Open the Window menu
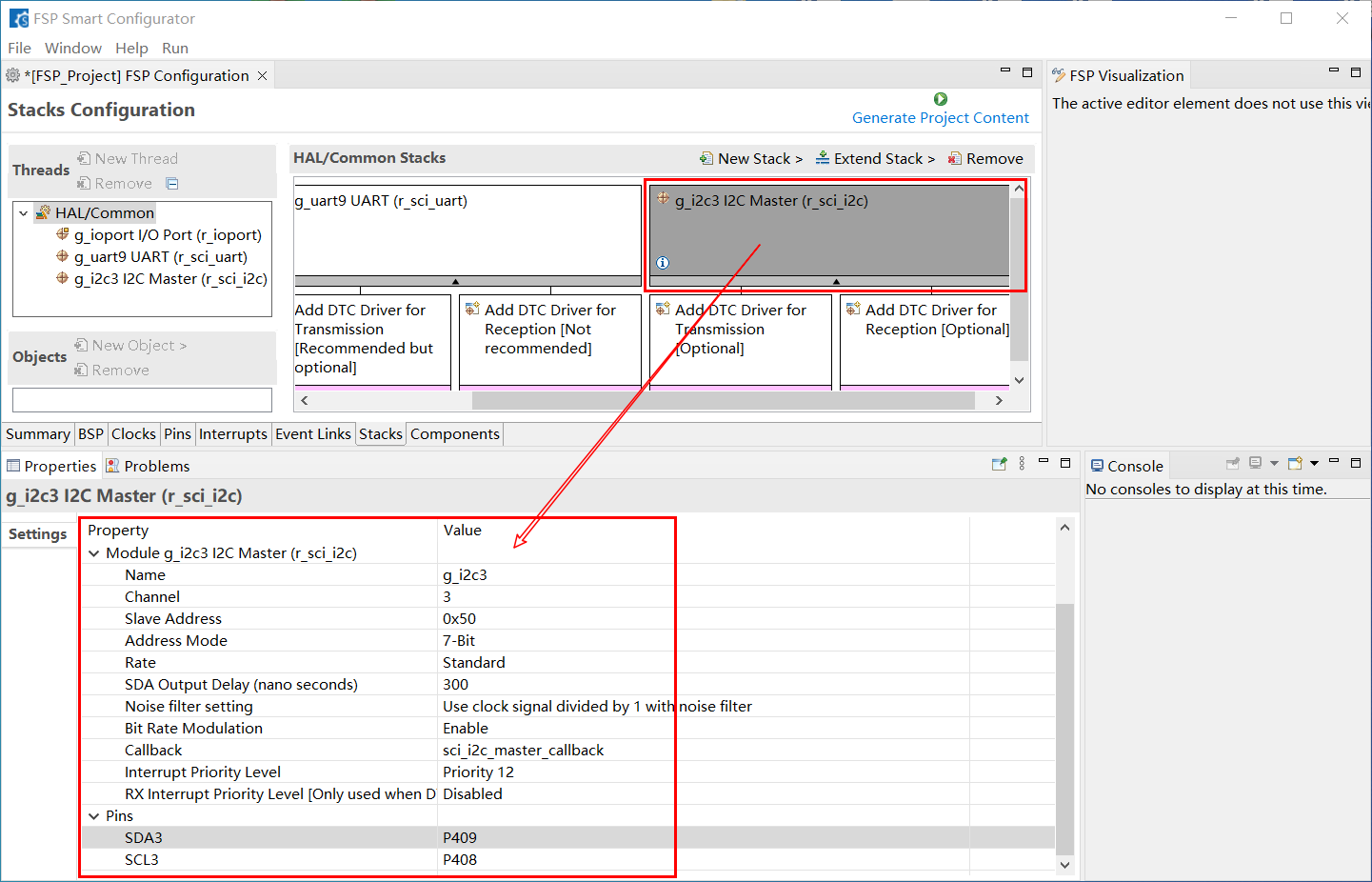This screenshot has width=1372, height=882. 73,48
